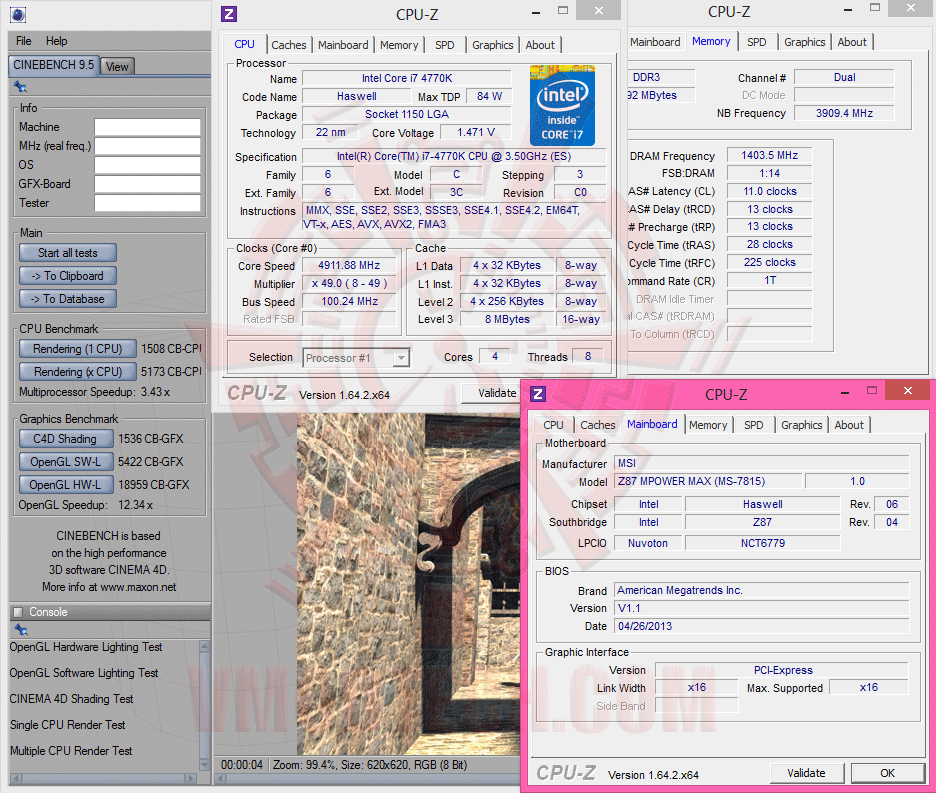Run the OpenGL SW-L benchmark
Image resolution: width=936 pixels, height=793 pixels.
[x=66, y=462]
